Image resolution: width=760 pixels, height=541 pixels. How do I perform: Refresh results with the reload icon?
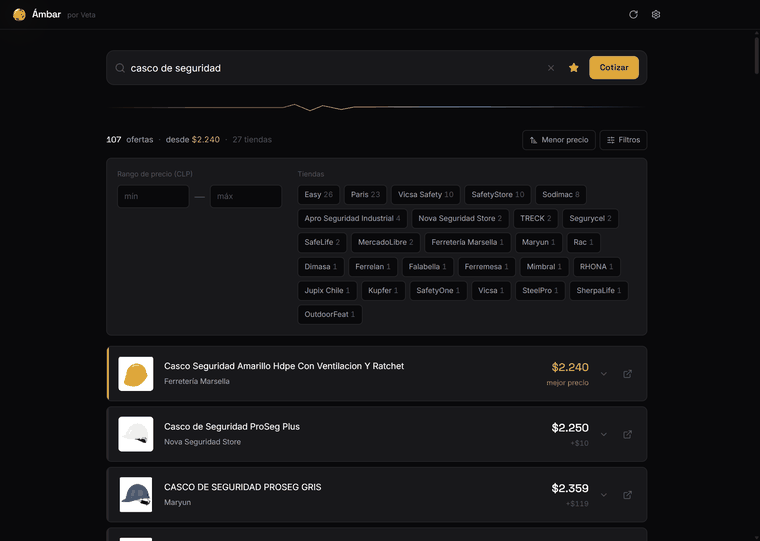633,15
